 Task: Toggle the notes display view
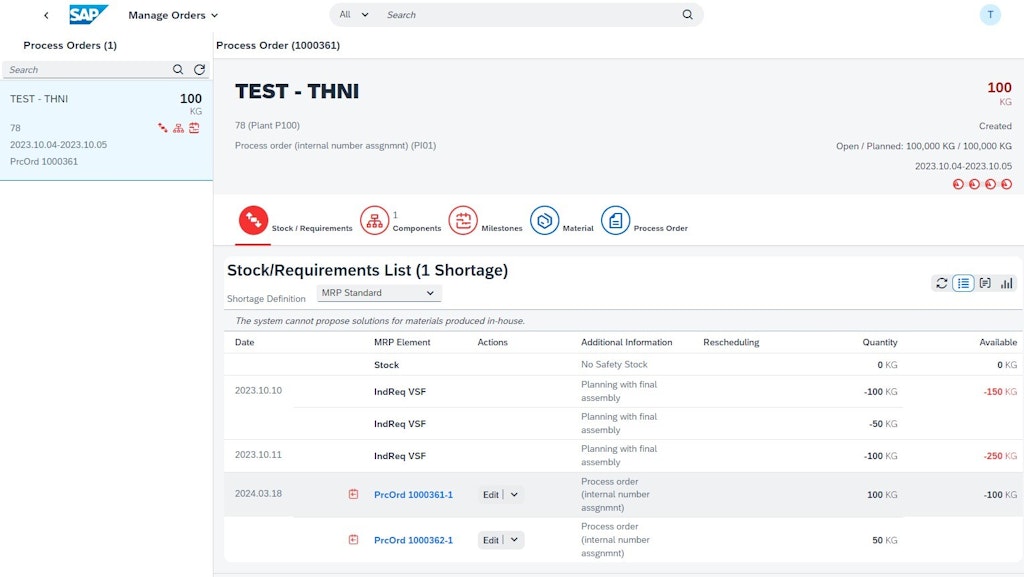click(985, 283)
